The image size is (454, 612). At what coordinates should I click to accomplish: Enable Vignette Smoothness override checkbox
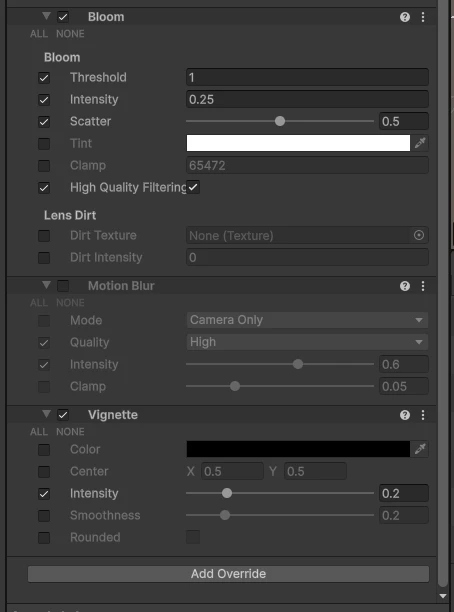(x=44, y=516)
